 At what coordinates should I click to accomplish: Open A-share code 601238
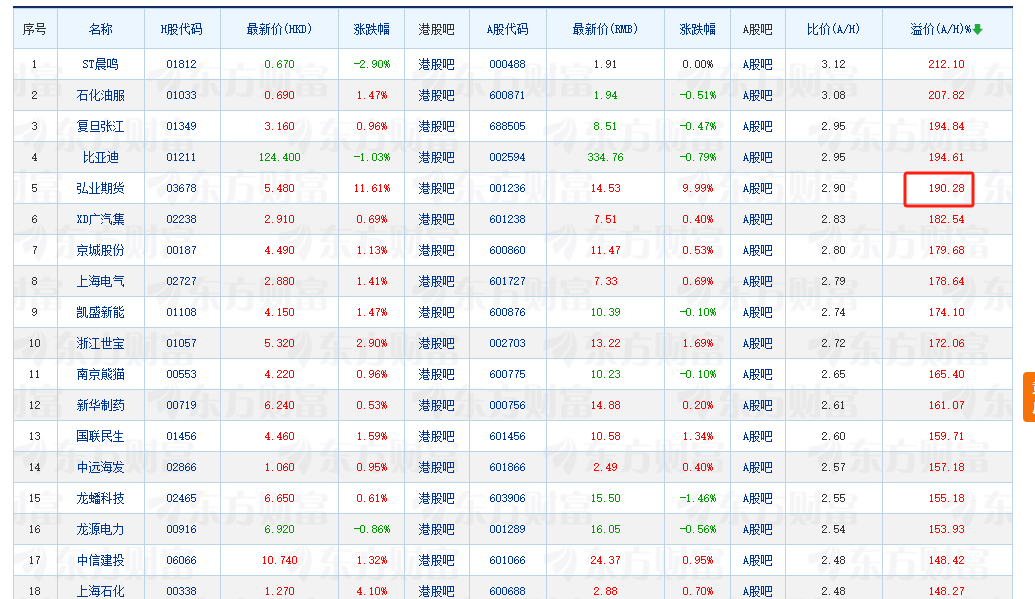pos(508,219)
